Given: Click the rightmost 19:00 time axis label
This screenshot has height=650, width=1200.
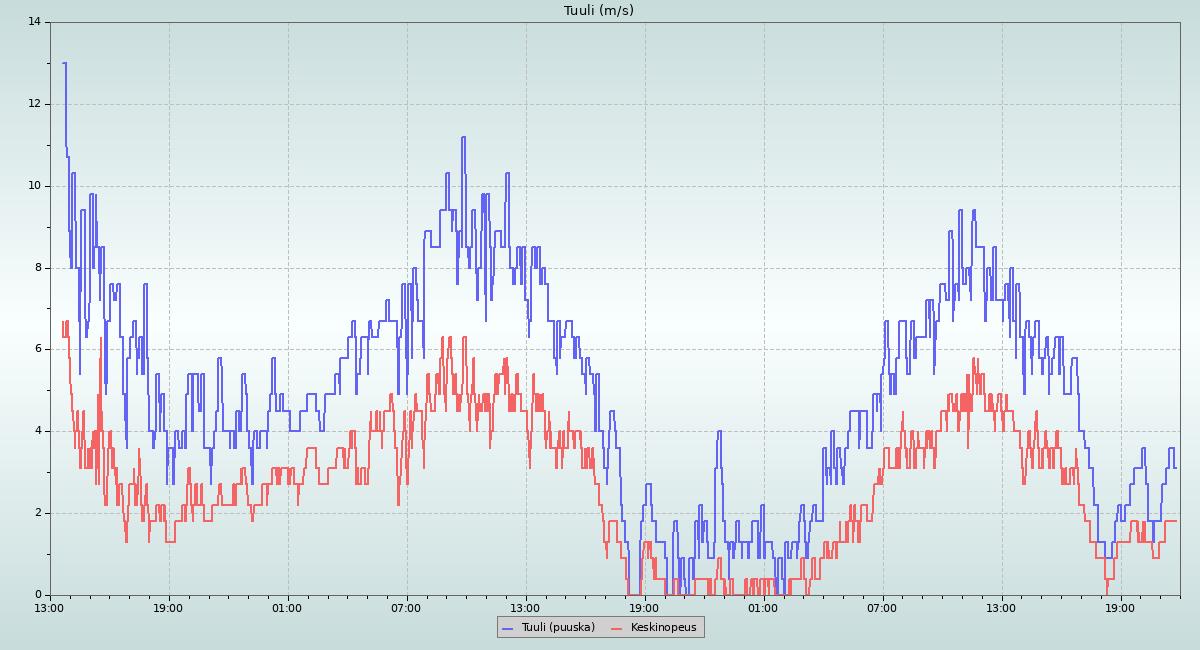Looking at the screenshot, I should pos(1120,607).
